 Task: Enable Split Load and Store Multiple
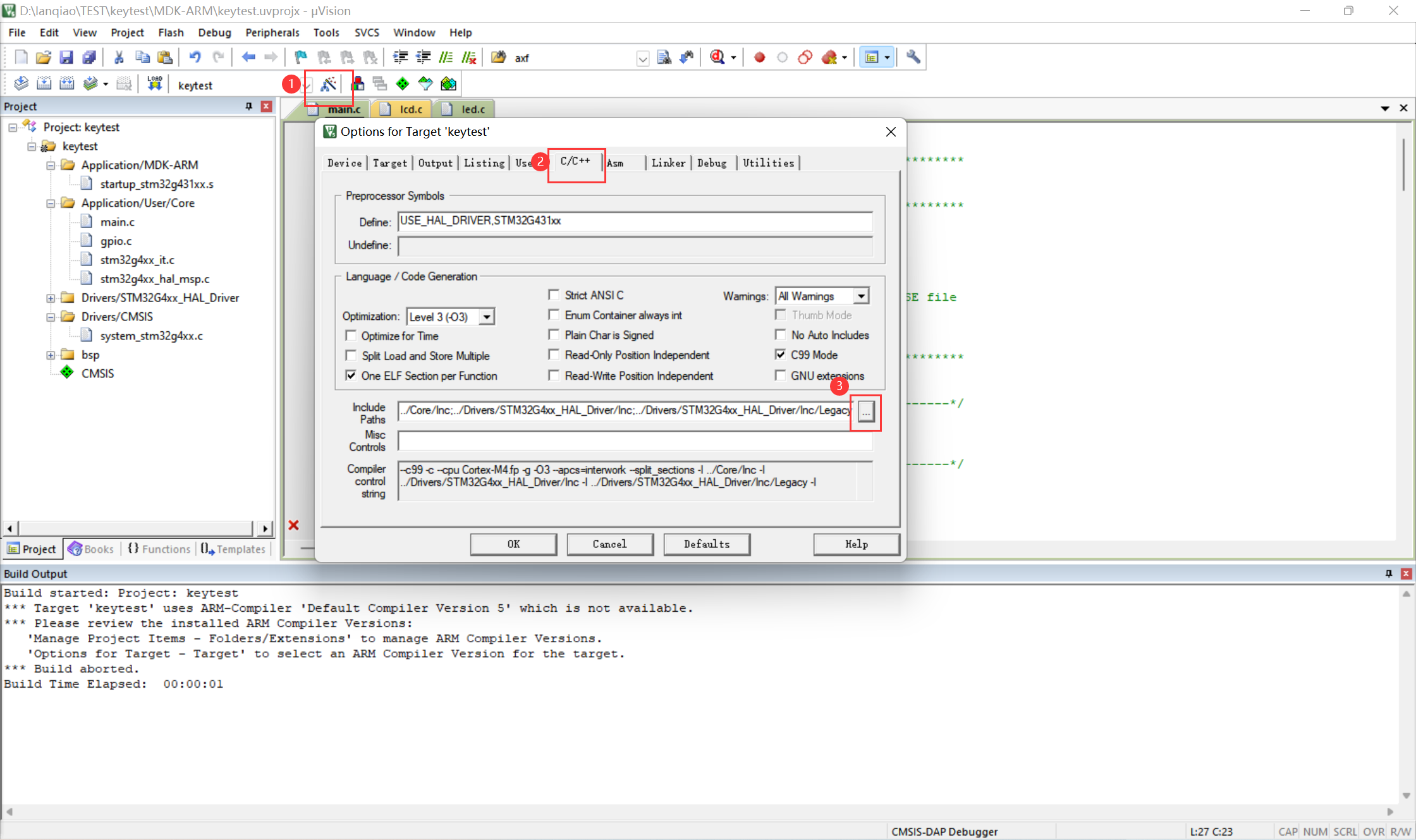coord(351,356)
